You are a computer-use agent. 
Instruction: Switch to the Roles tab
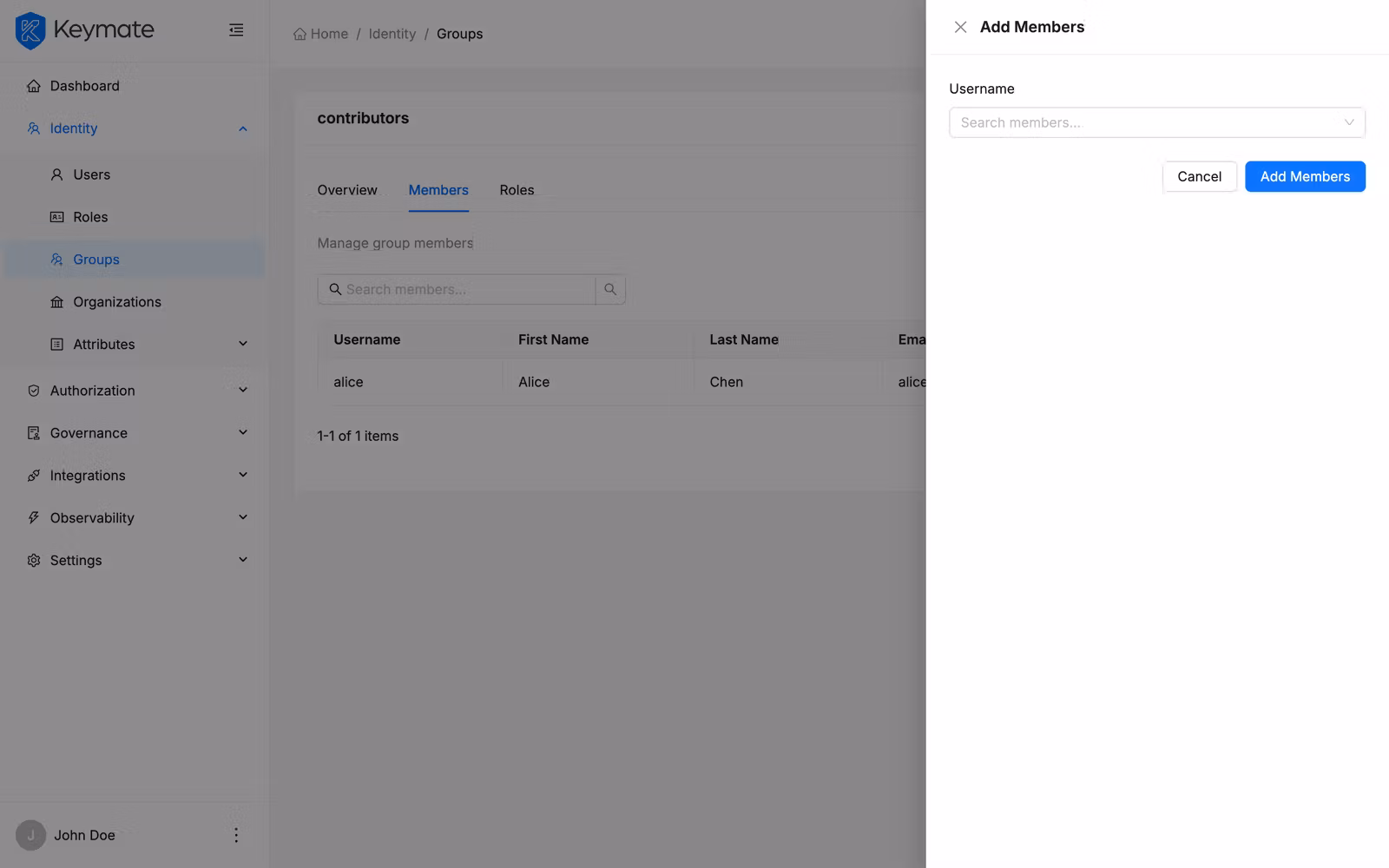(517, 189)
